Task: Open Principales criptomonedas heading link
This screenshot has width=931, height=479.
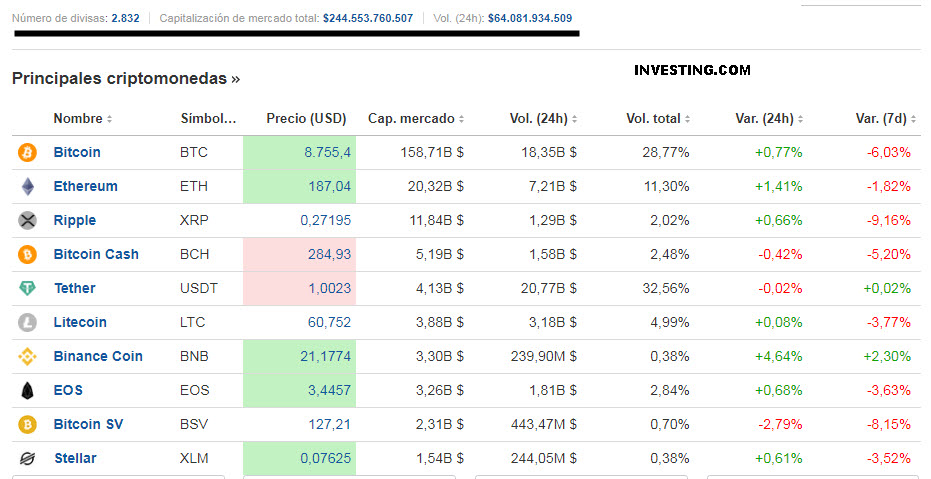Action: [x=126, y=78]
